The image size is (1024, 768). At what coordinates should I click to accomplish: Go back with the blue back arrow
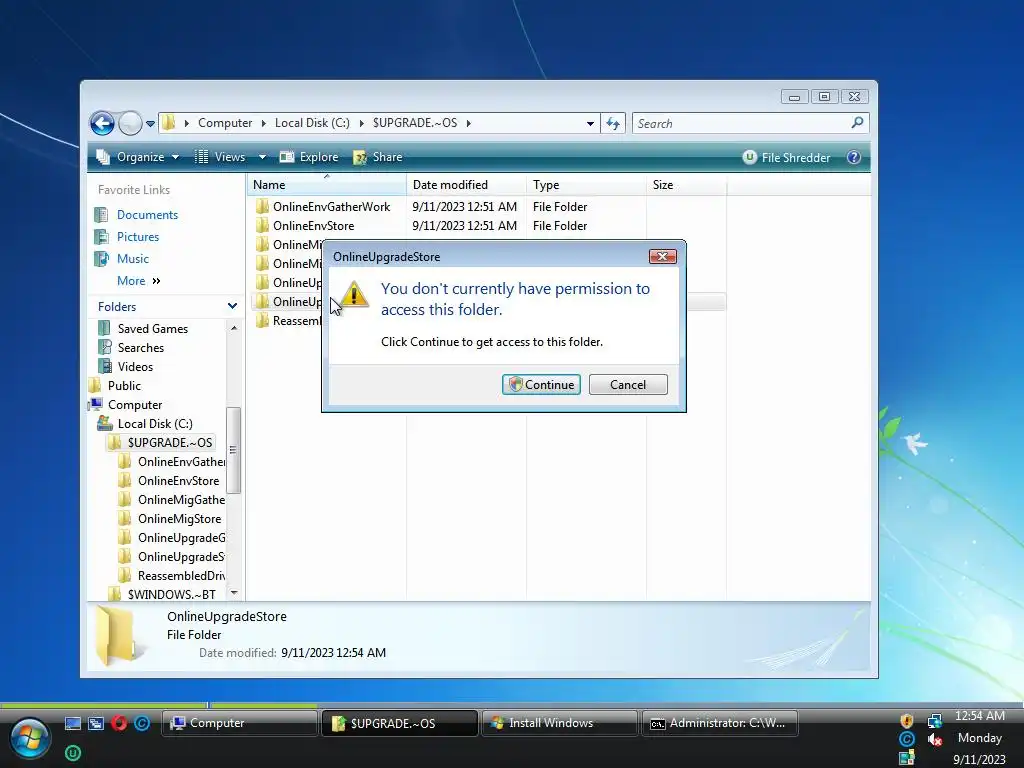102,123
